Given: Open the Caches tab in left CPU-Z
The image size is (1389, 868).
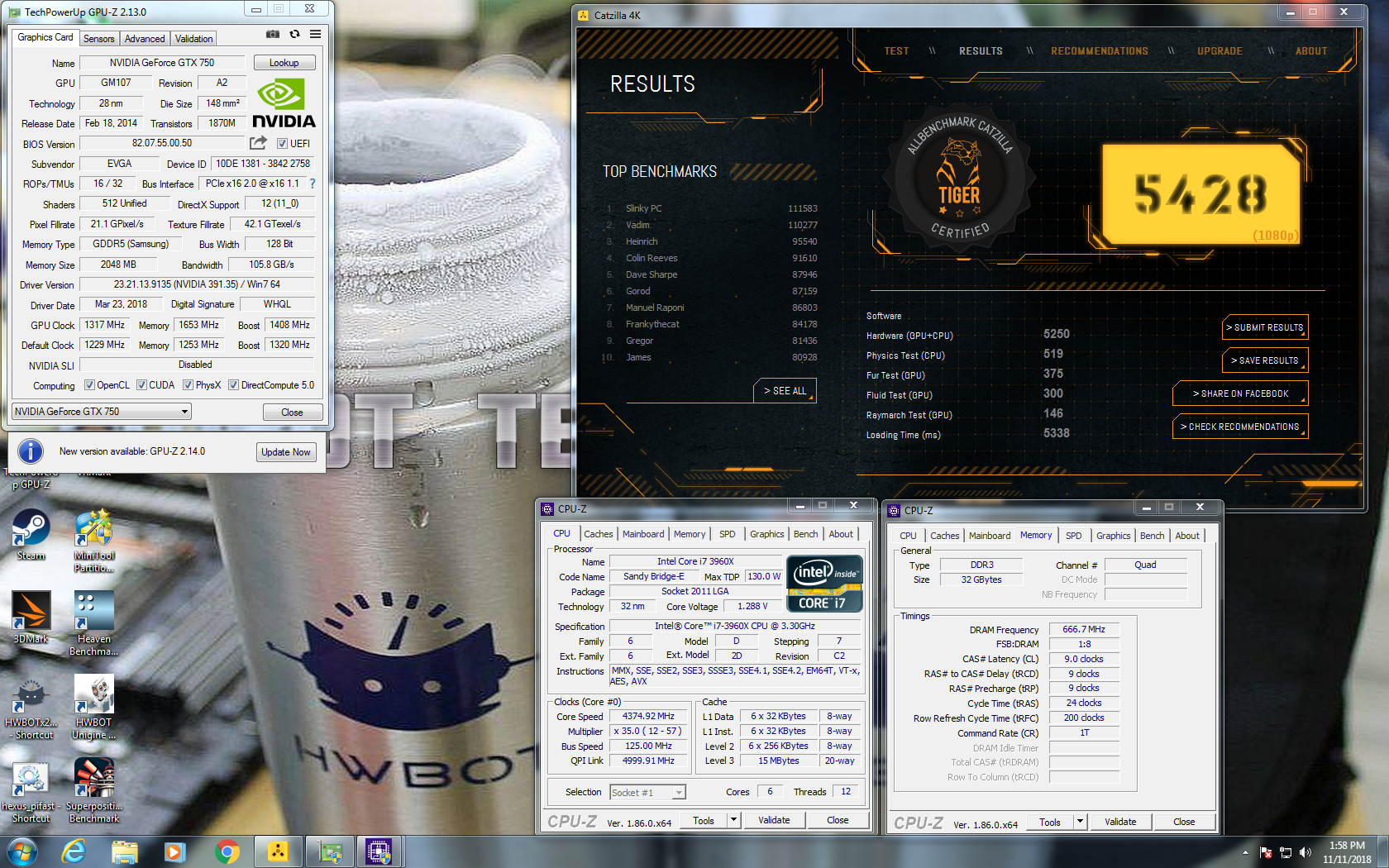Looking at the screenshot, I should 599,534.
